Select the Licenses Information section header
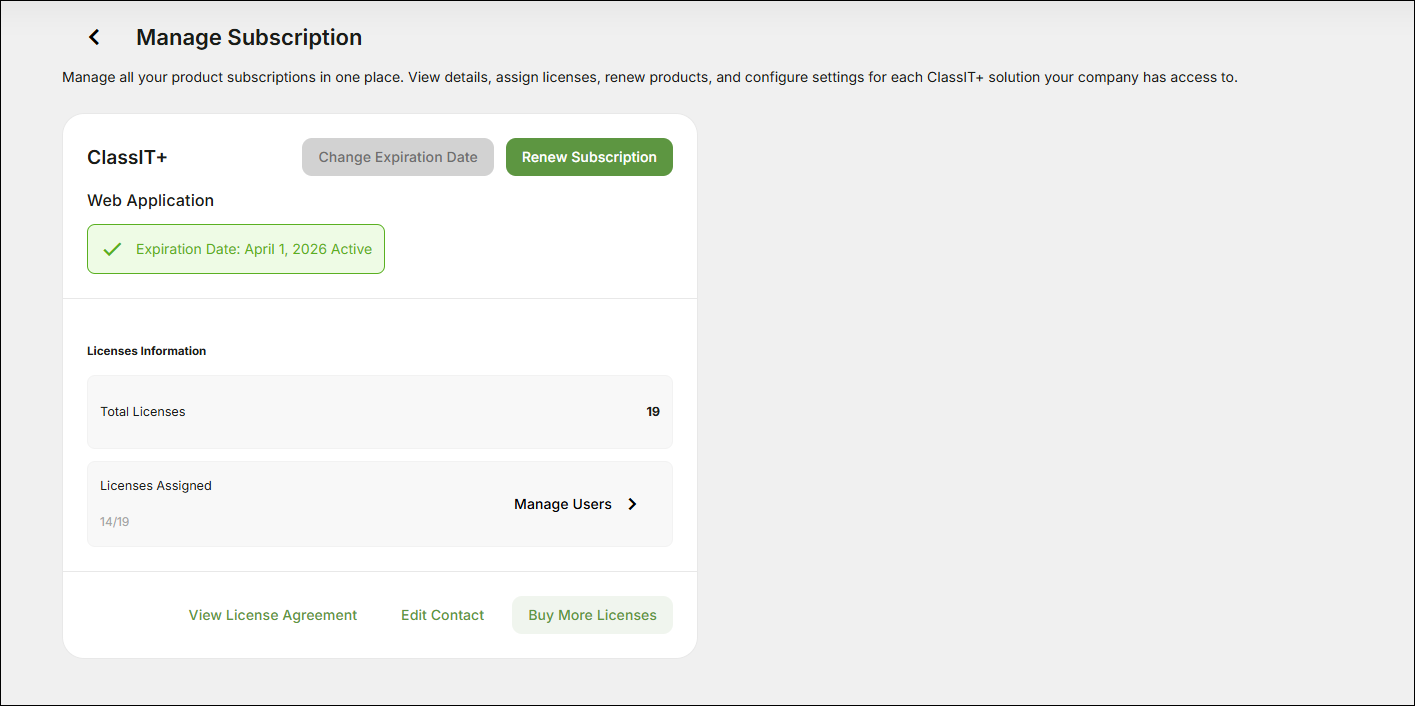The height and width of the screenshot is (706, 1415). click(146, 351)
